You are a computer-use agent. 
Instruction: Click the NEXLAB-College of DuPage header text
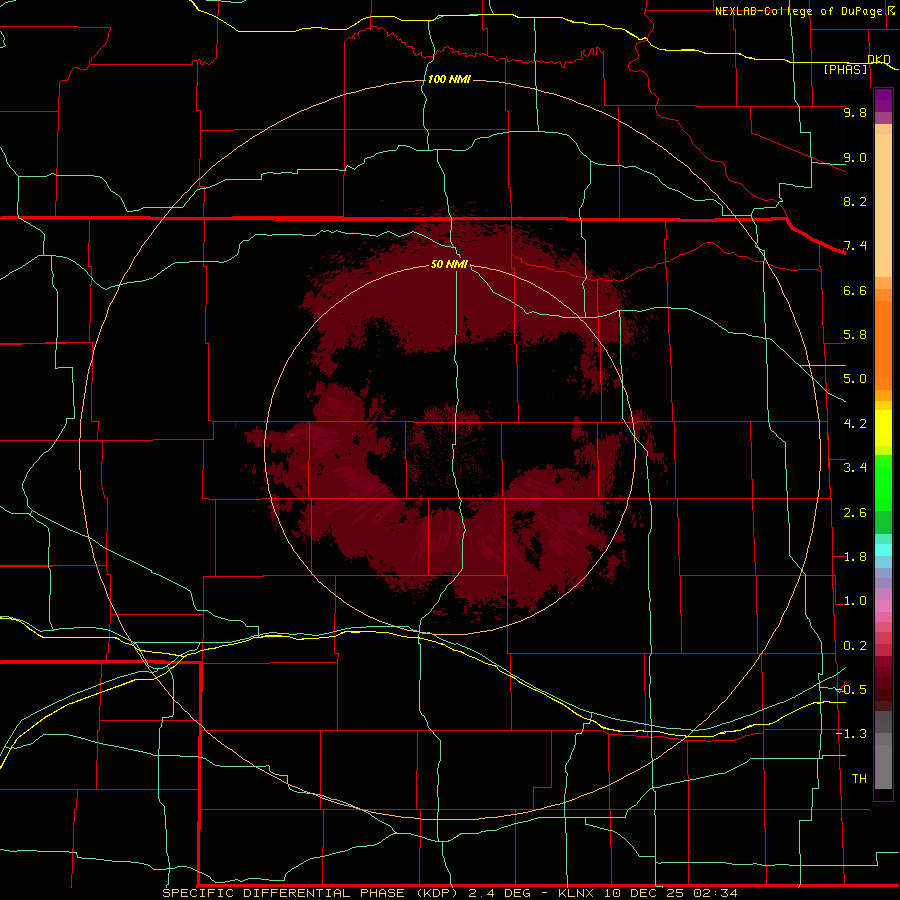pos(799,11)
